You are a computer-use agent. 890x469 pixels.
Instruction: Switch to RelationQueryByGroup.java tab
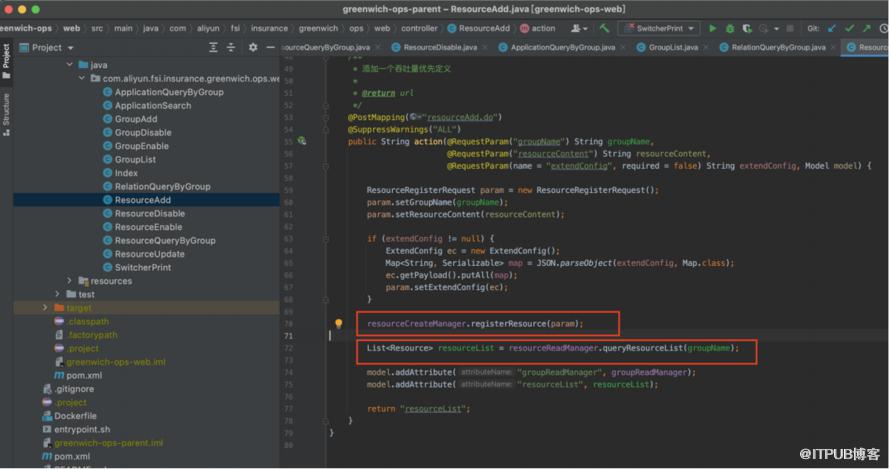tap(778, 48)
